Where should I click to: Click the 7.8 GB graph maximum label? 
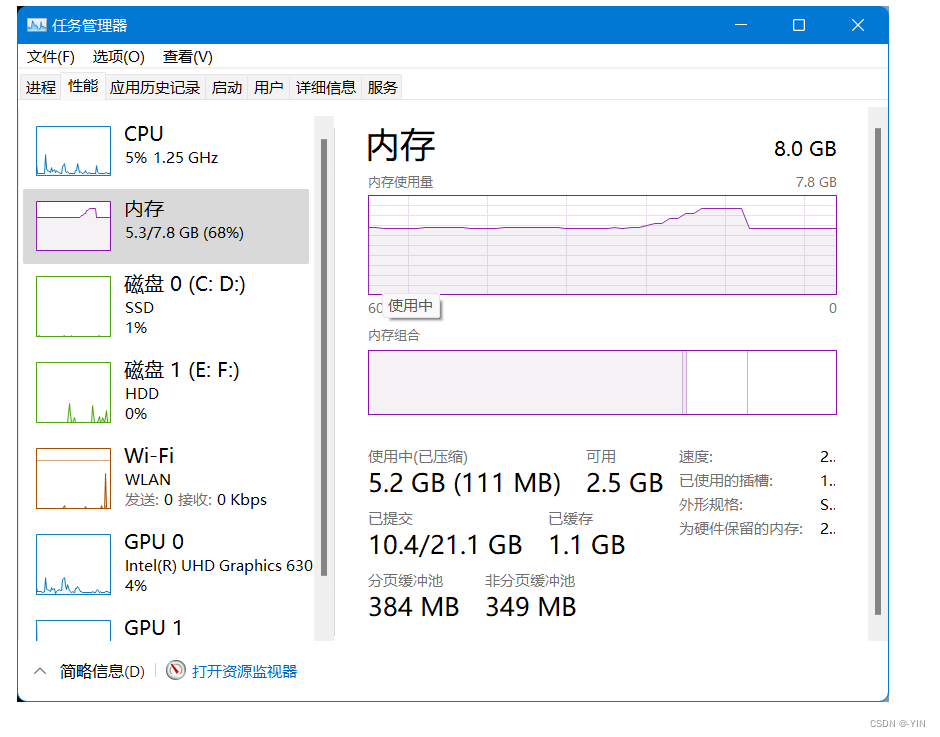pyautogui.click(x=816, y=182)
